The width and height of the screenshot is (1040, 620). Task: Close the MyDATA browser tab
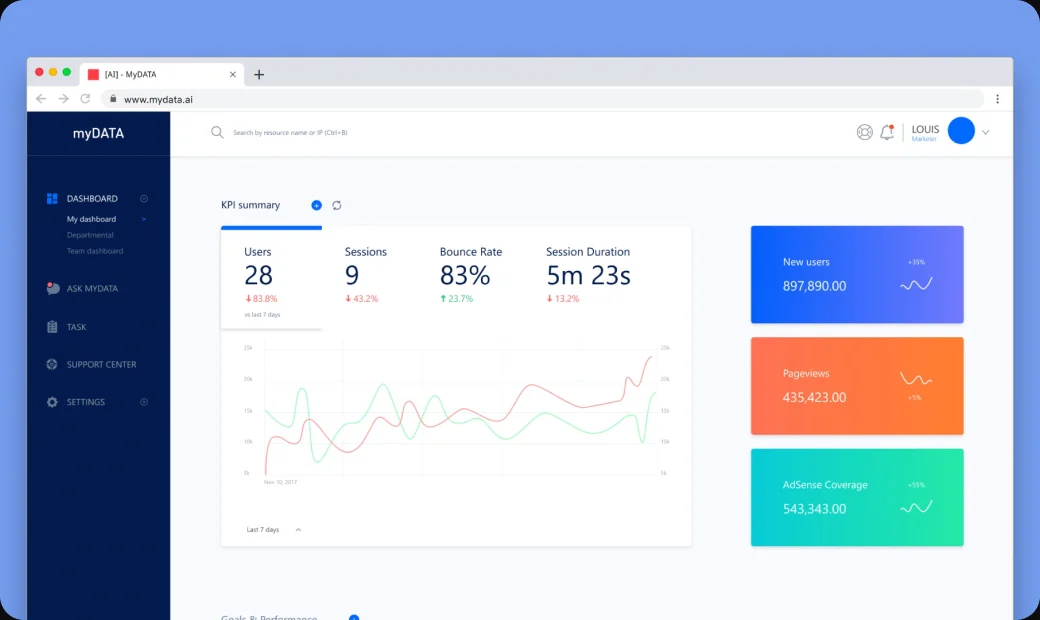click(x=233, y=74)
